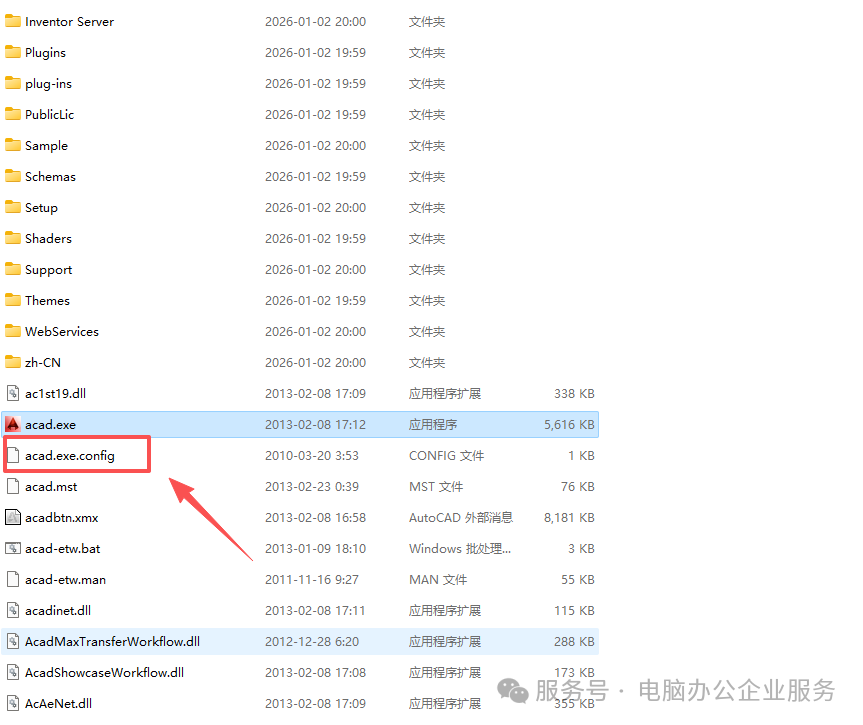
Task: Select the Inventor Server folder icon
Action: tap(13, 21)
